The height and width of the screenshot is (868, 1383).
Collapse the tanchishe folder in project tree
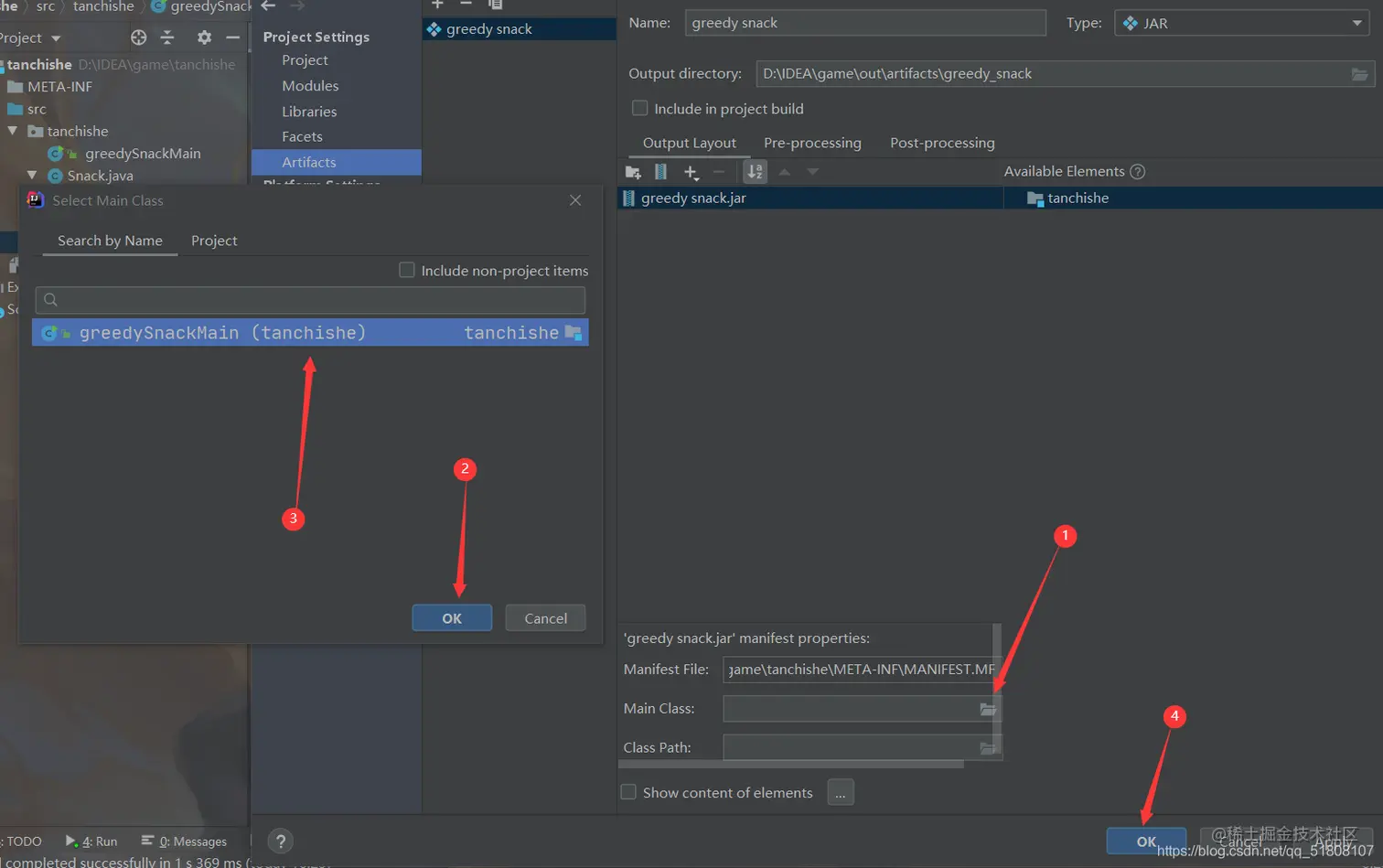[13, 131]
